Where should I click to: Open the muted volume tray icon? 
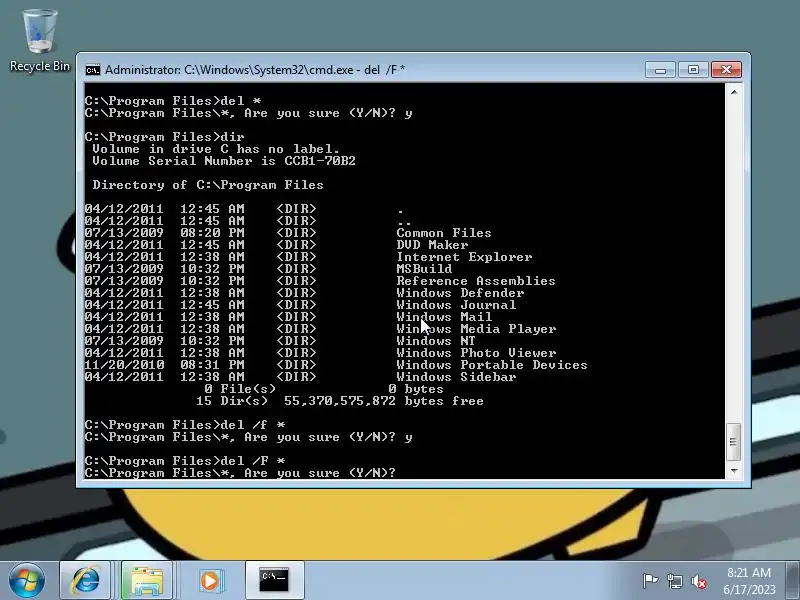699,581
